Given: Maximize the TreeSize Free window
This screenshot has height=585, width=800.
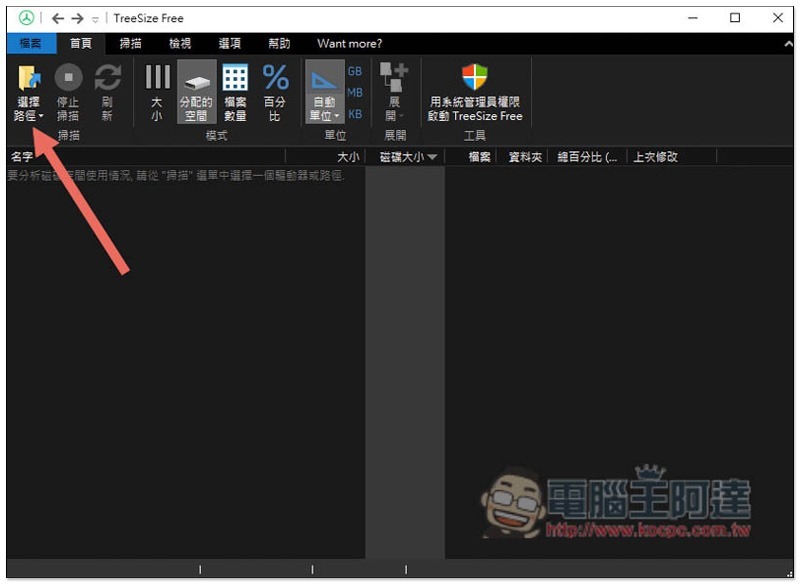Looking at the screenshot, I should (735, 18).
